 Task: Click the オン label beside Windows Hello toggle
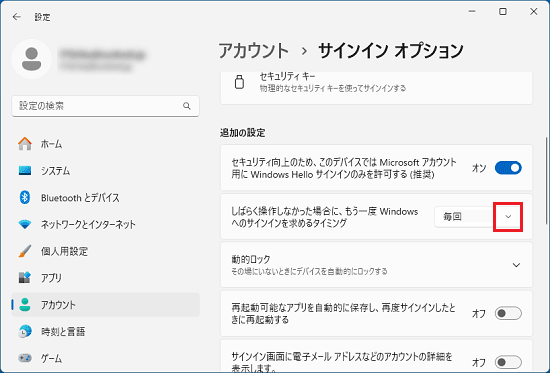point(479,168)
